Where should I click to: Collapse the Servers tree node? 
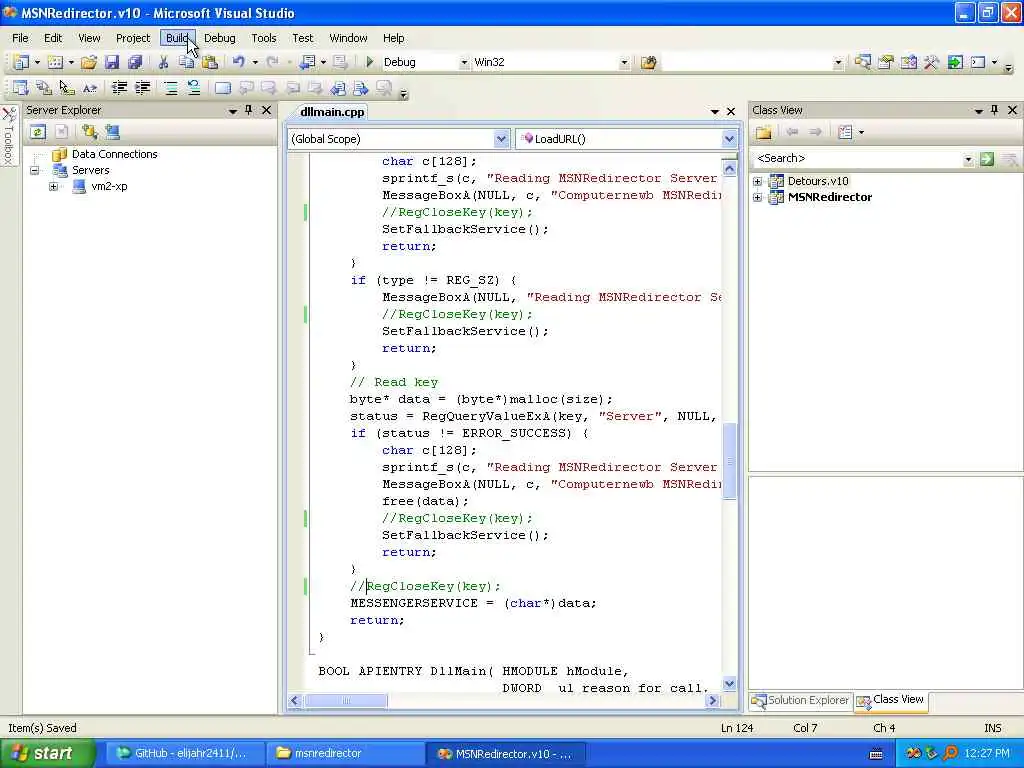[x=34, y=170]
